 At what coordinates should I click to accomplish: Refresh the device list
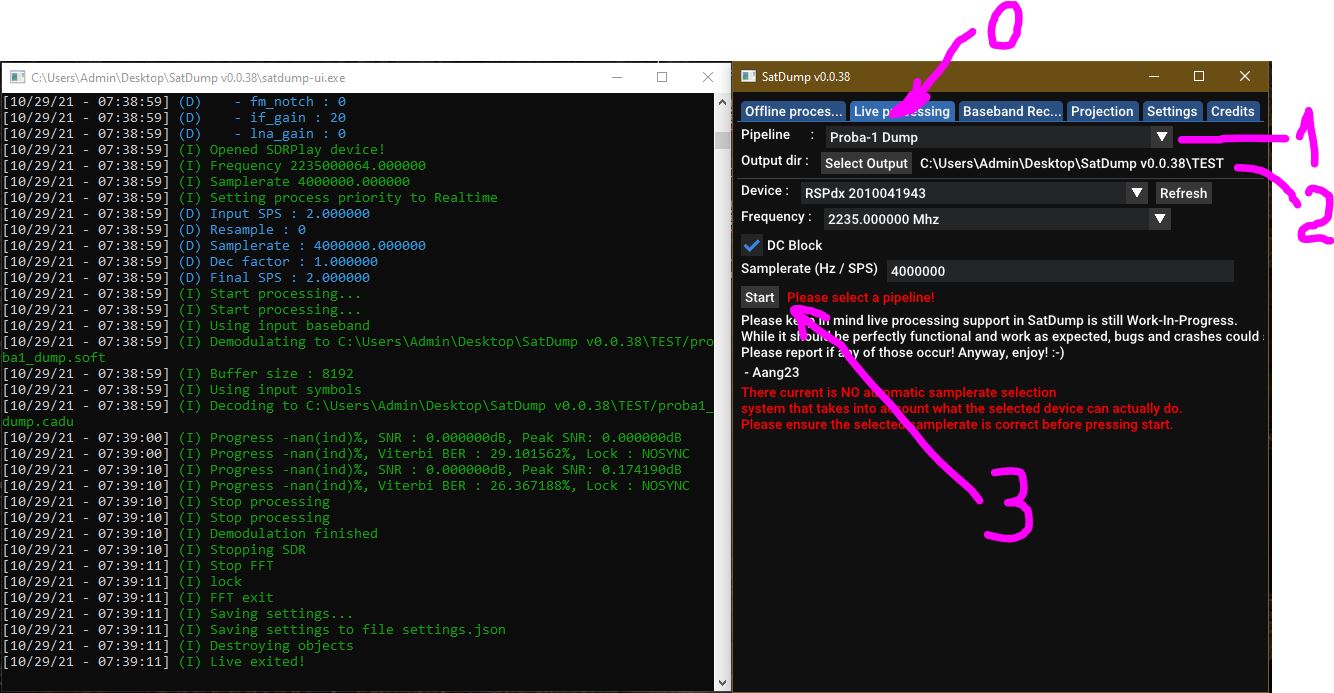[x=1183, y=193]
